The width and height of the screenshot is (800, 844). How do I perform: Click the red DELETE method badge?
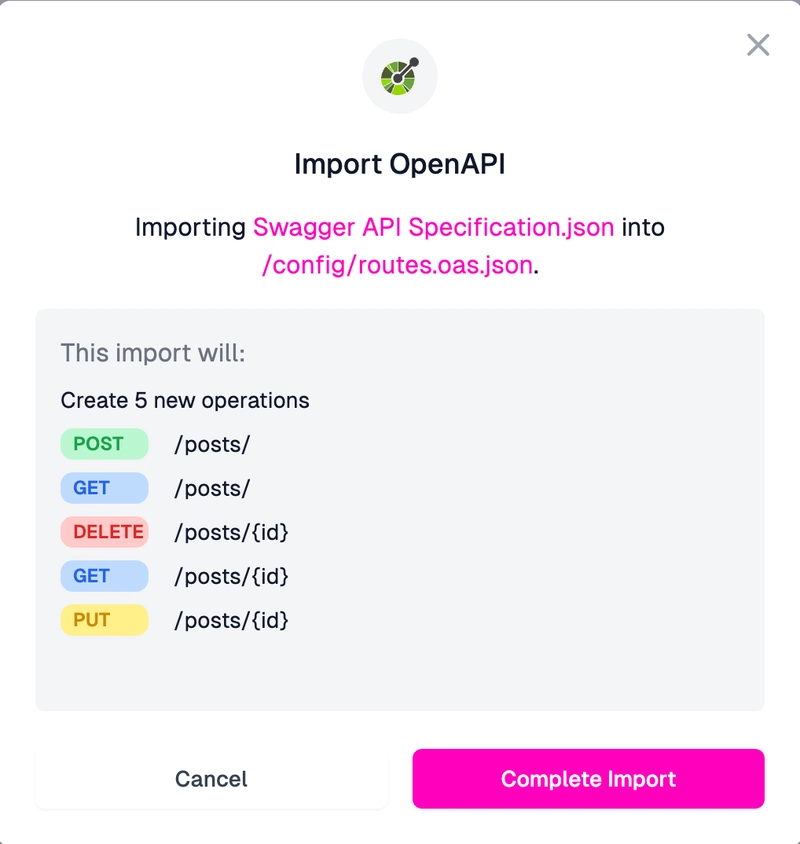tap(104, 532)
